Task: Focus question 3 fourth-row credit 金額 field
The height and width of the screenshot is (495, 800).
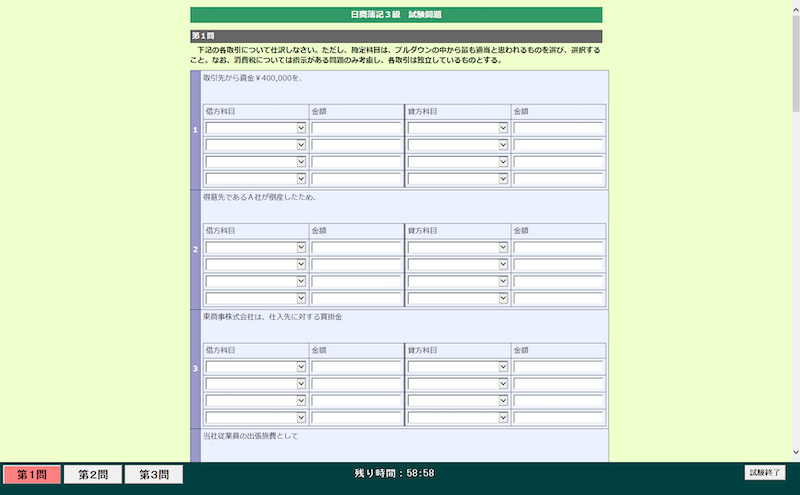Action: point(559,417)
